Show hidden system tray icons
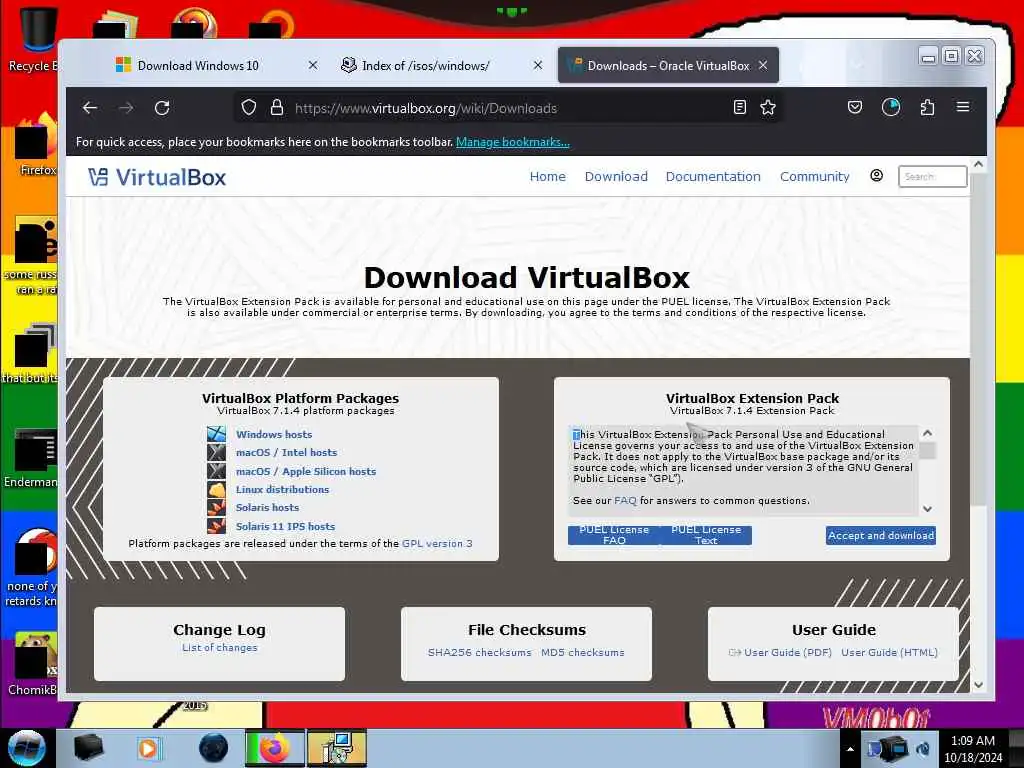The width and height of the screenshot is (1024, 768). 850,750
